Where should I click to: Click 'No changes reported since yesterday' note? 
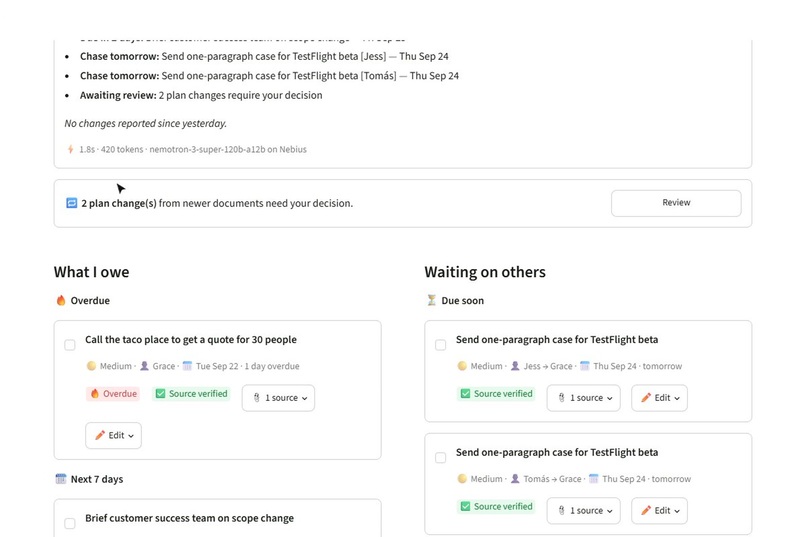pos(145,124)
